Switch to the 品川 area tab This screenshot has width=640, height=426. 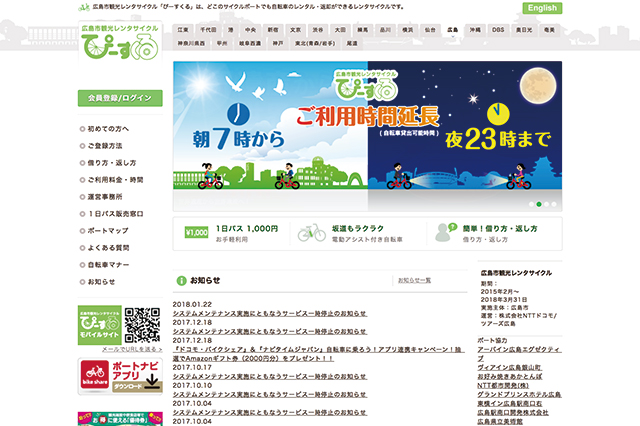coord(385,30)
